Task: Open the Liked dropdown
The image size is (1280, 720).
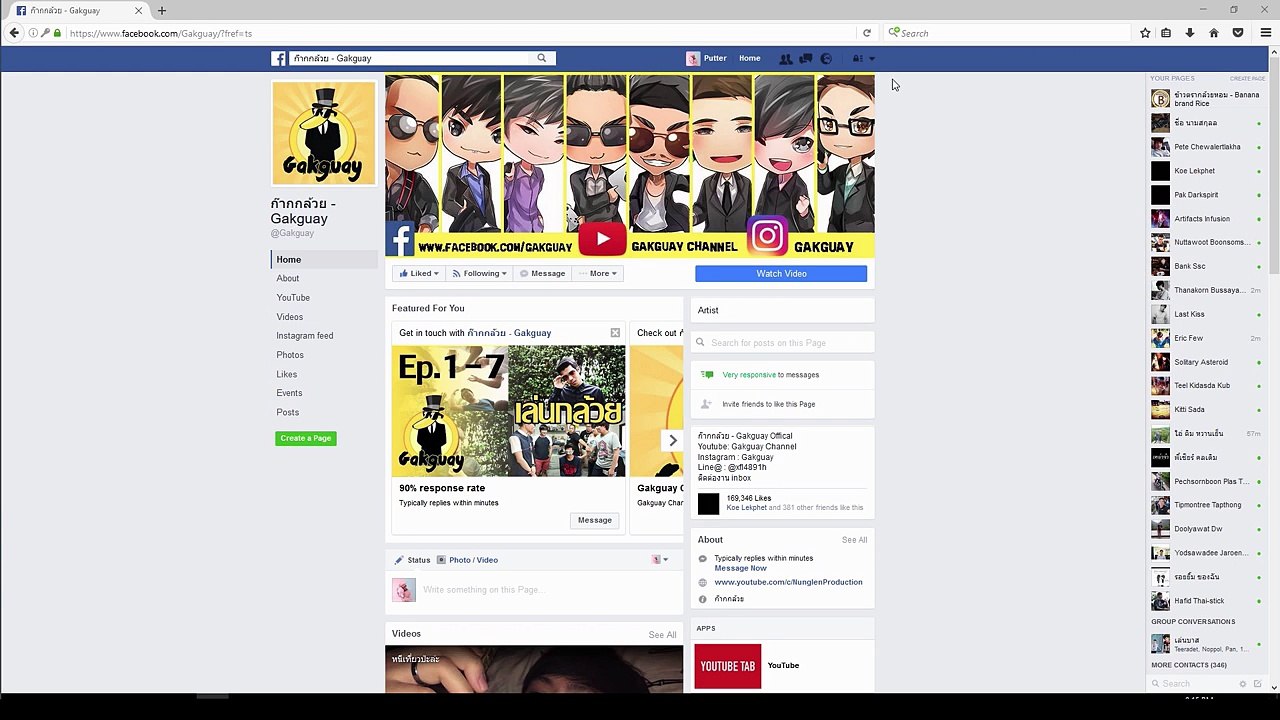Action: tap(419, 273)
